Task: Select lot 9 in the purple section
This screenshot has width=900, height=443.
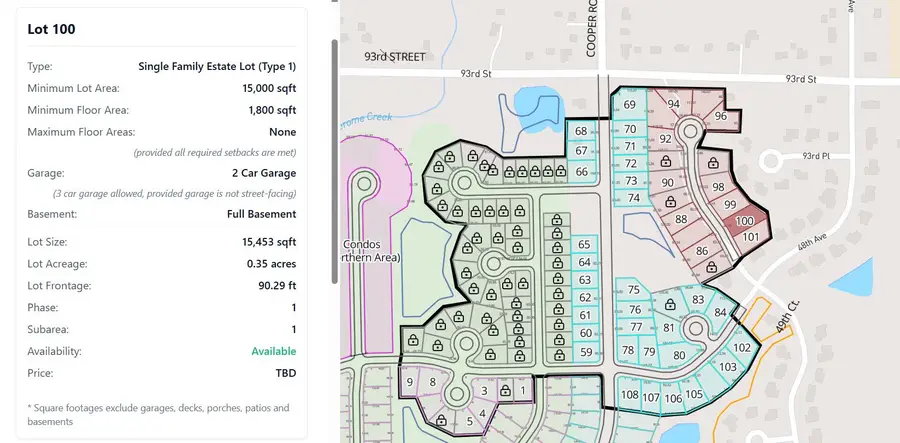Action: (410, 381)
